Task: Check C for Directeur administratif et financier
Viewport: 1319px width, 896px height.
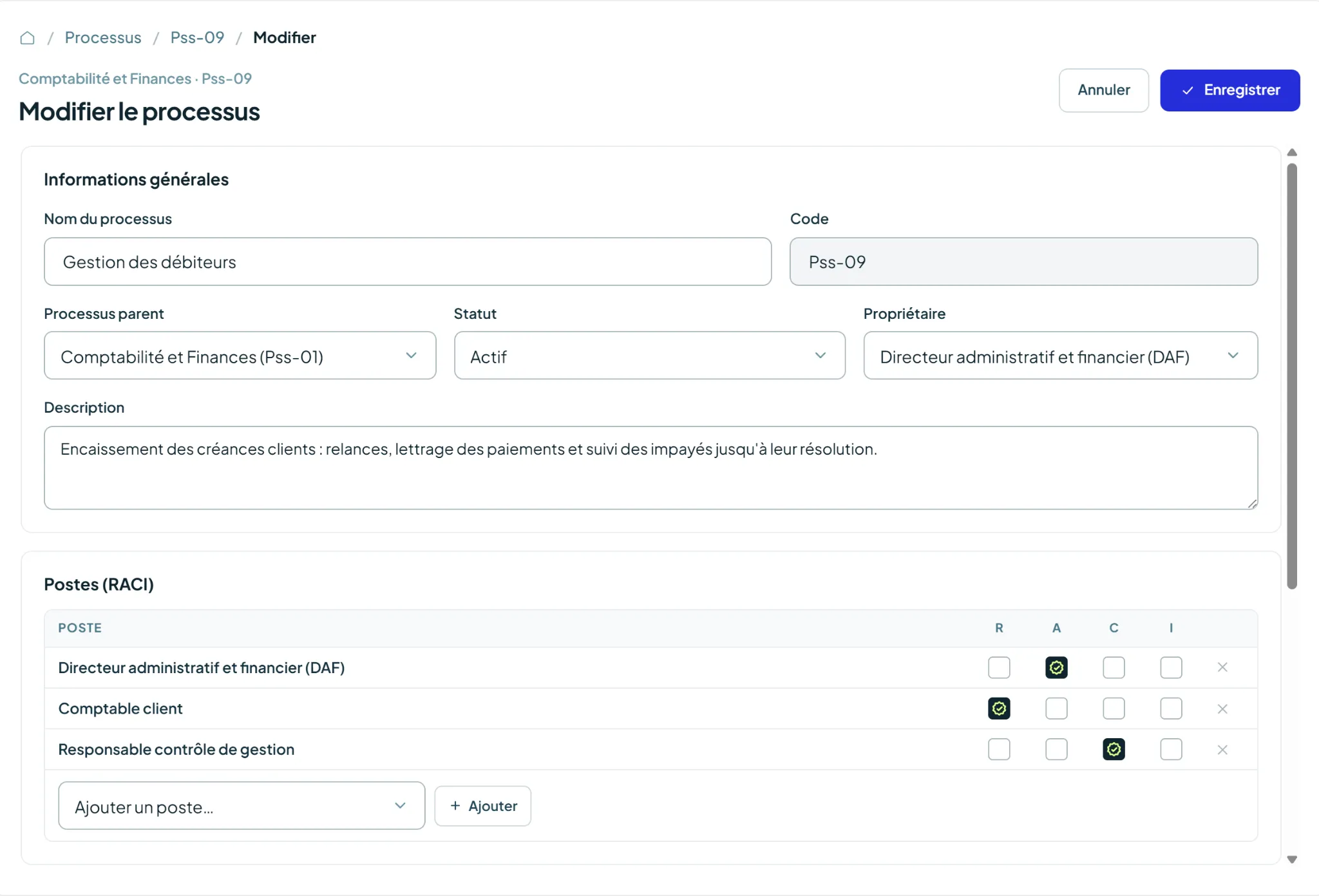Action: pyautogui.click(x=1114, y=667)
